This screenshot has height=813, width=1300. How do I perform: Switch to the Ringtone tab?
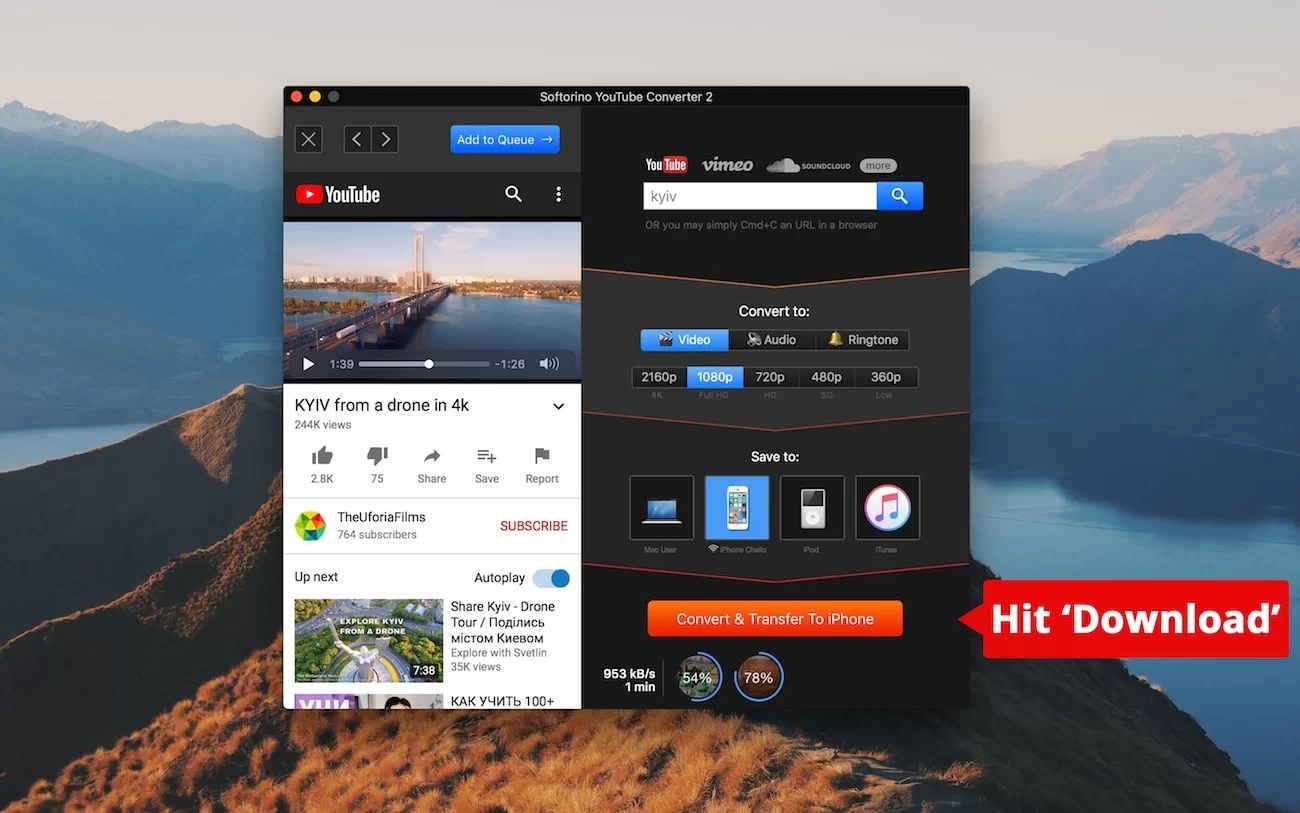(x=862, y=339)
